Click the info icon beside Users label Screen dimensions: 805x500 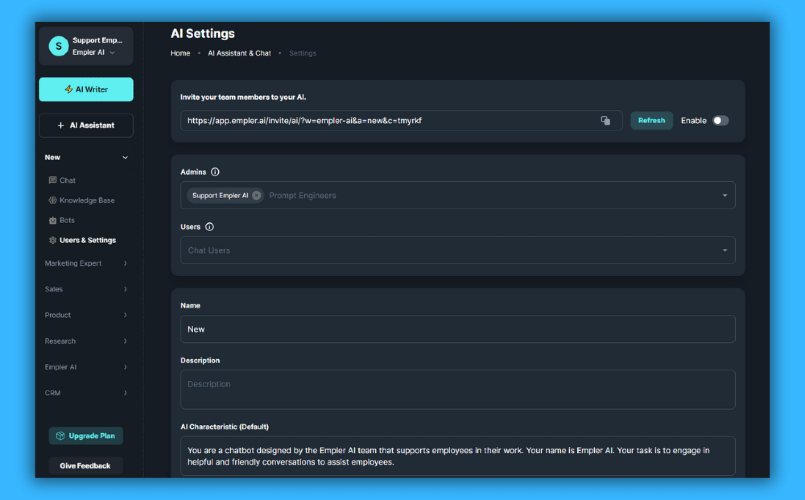(209, 227)
